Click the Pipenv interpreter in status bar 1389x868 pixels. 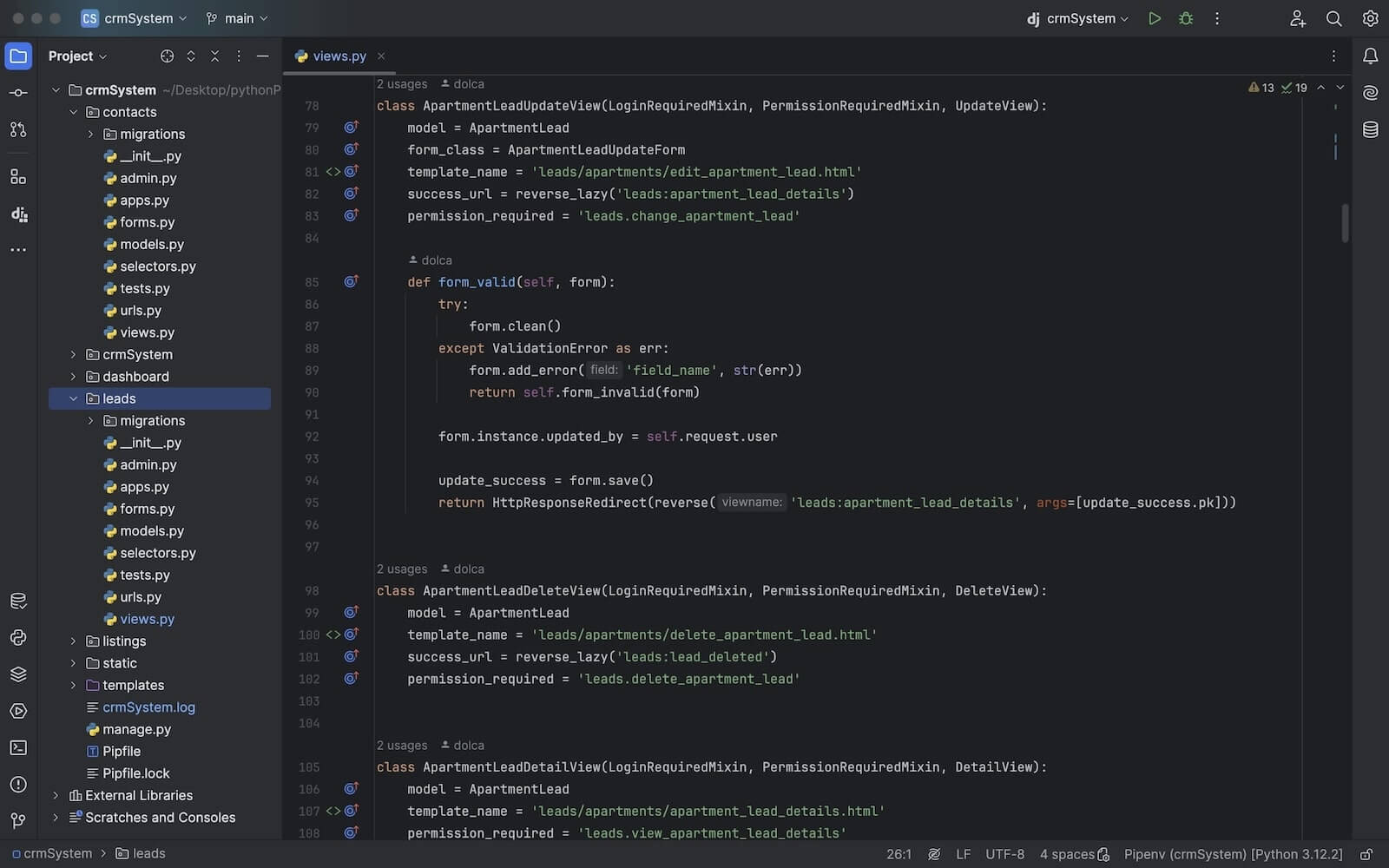click(x=1233, y=854)
